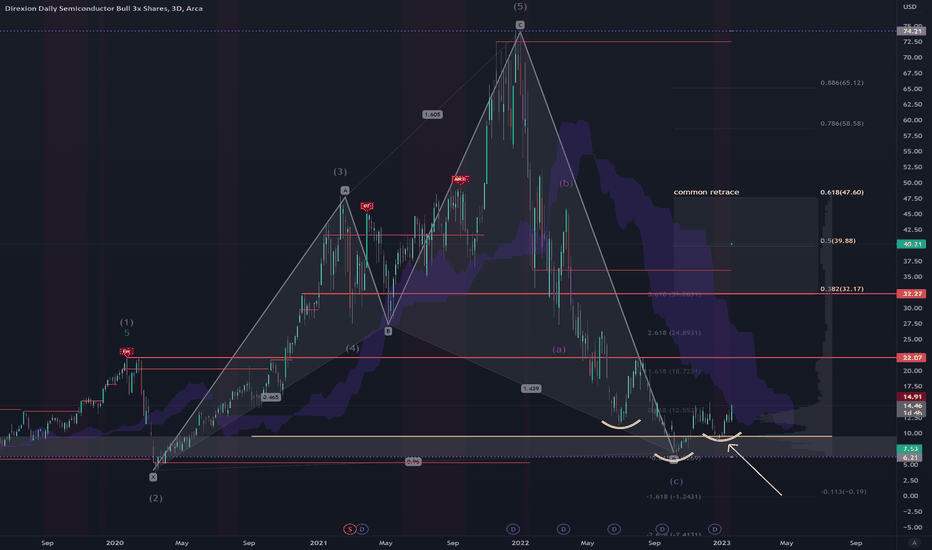932x550 pixels.
Task: Click the 2022 label on time axis
Action: tap(520, 543)
